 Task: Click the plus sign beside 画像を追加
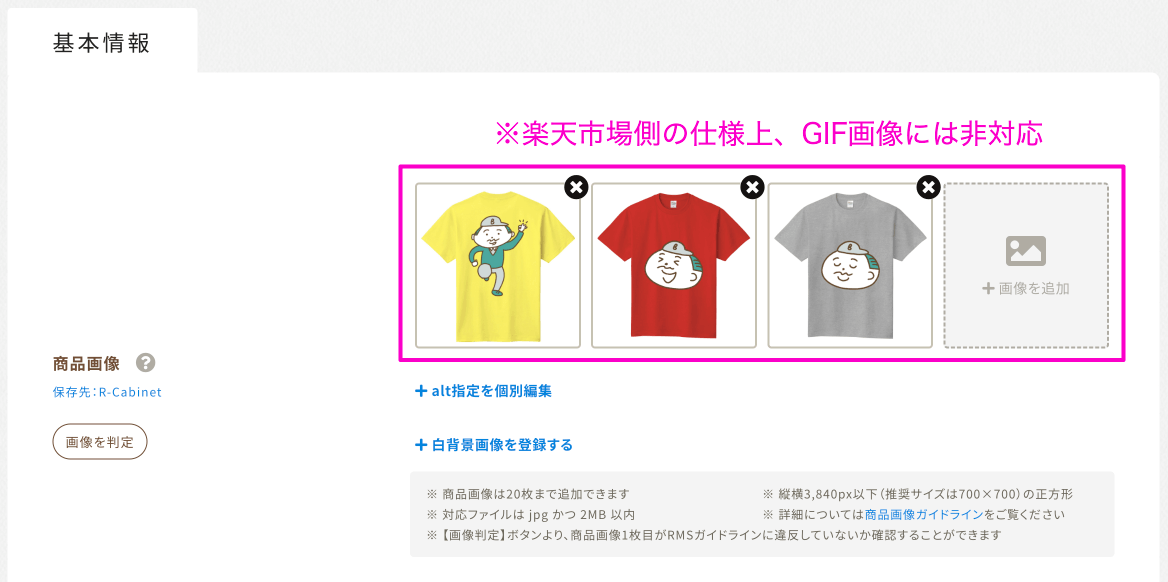pos(988,288)
